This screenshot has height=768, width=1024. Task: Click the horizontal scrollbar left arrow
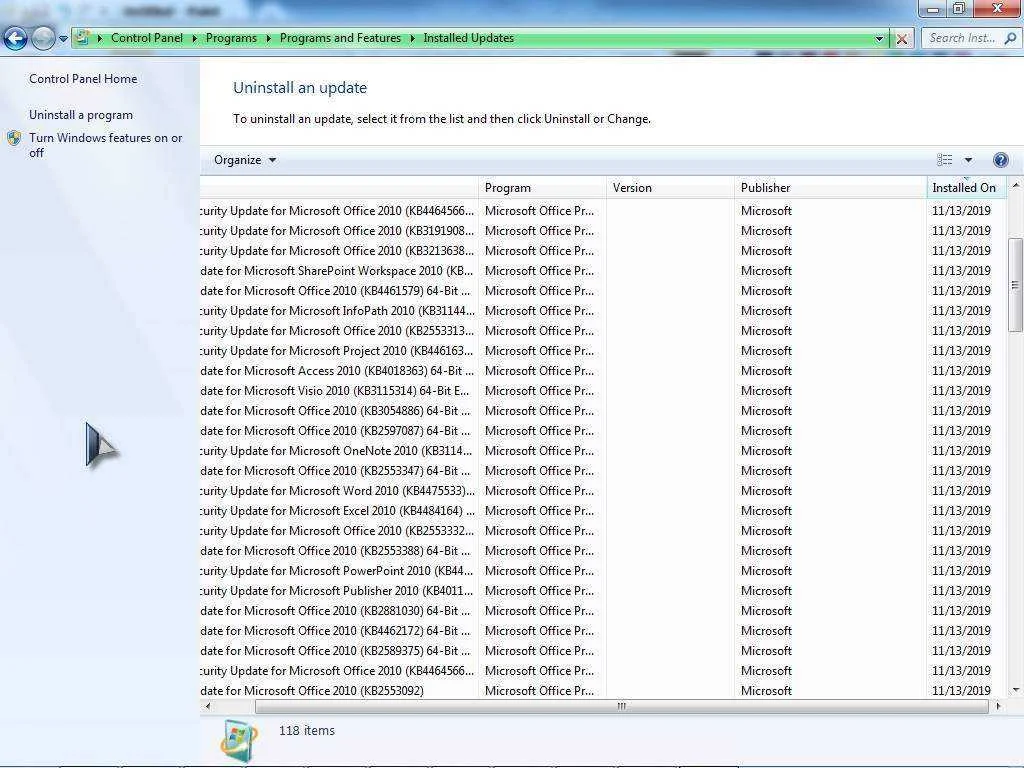(208, 706)
